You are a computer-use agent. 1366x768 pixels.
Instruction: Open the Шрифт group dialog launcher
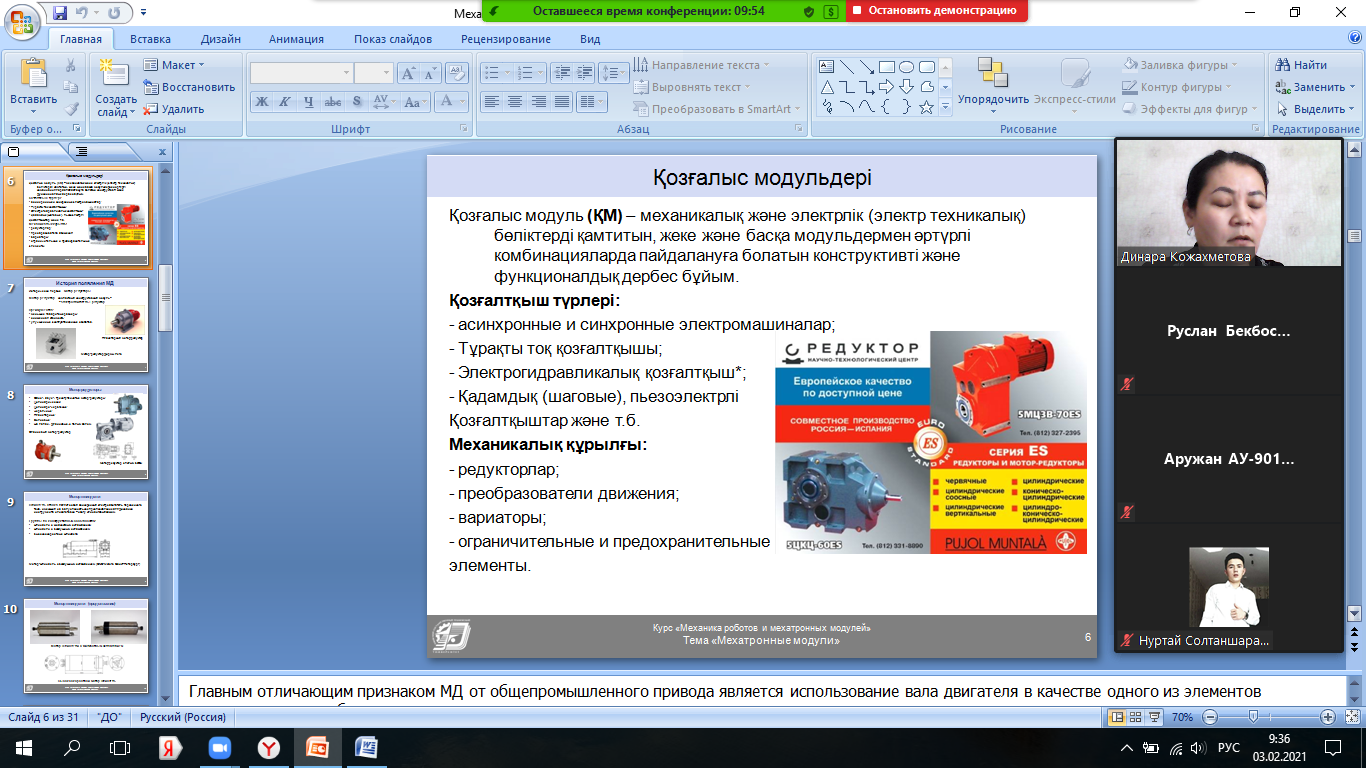(x=464, y=129)
